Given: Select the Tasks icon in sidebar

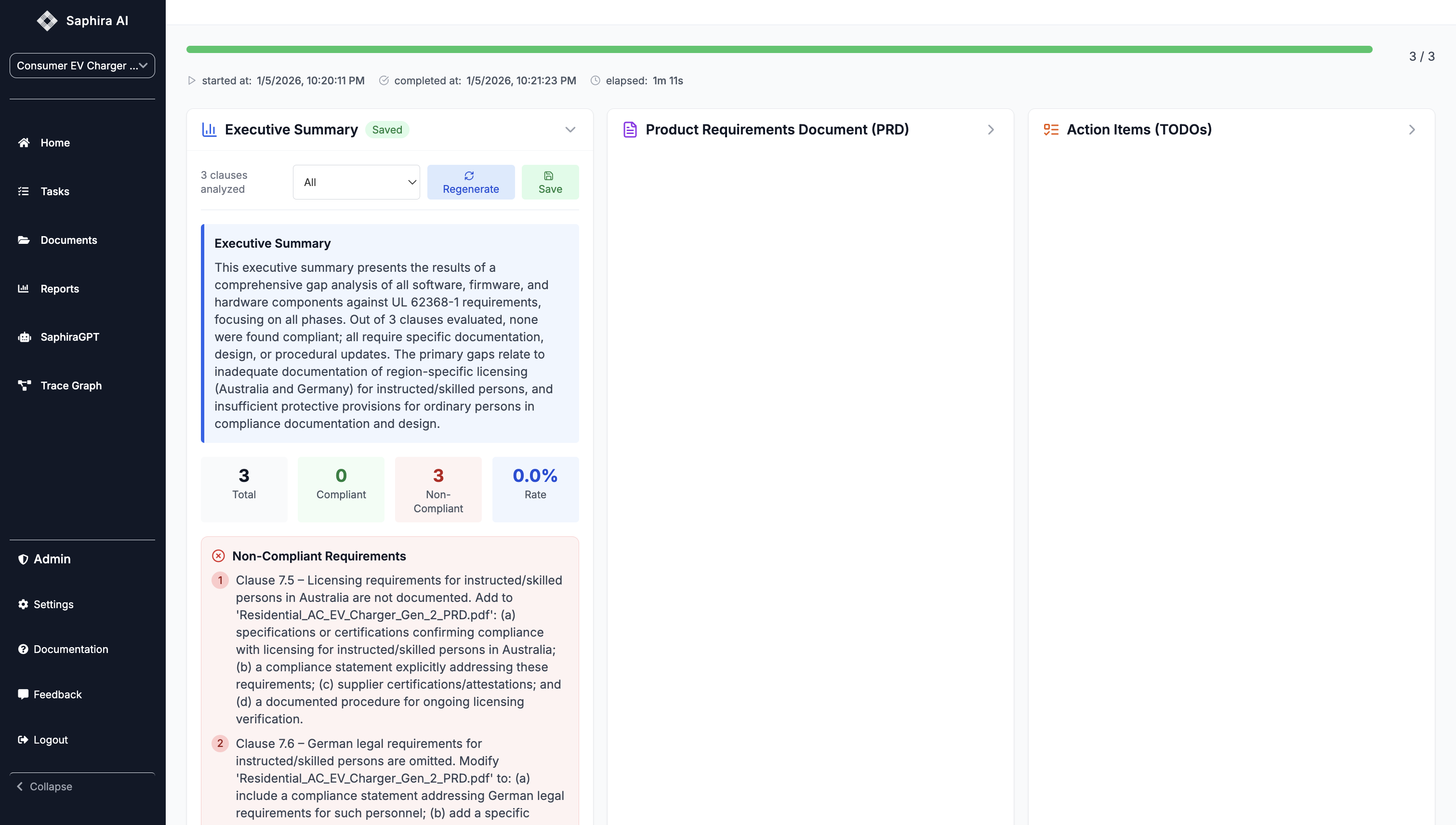Looking at the screenshot, I should click(23, 191).
